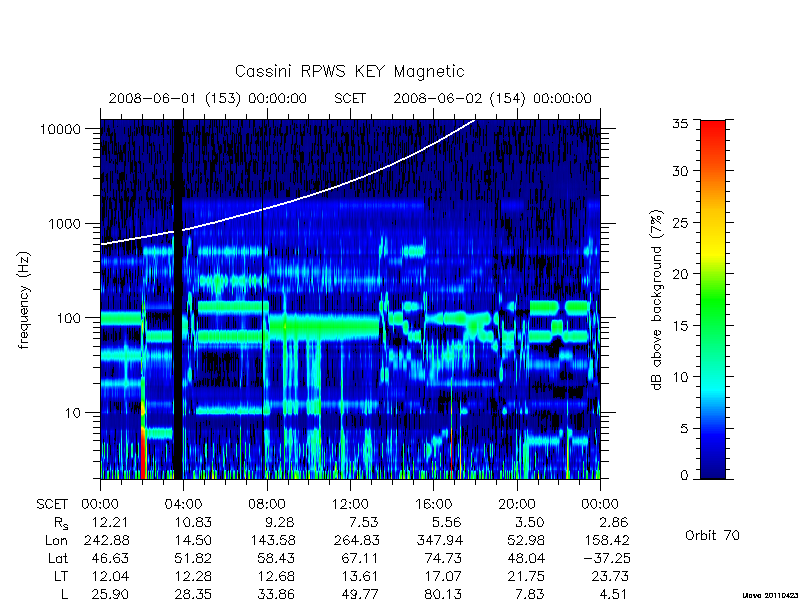Select the "12:00" time axis label

click(x=350, y=505)
